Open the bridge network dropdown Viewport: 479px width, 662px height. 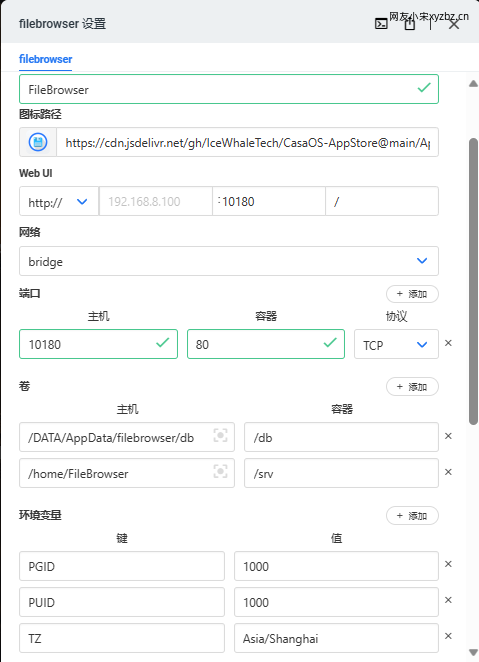229,261
